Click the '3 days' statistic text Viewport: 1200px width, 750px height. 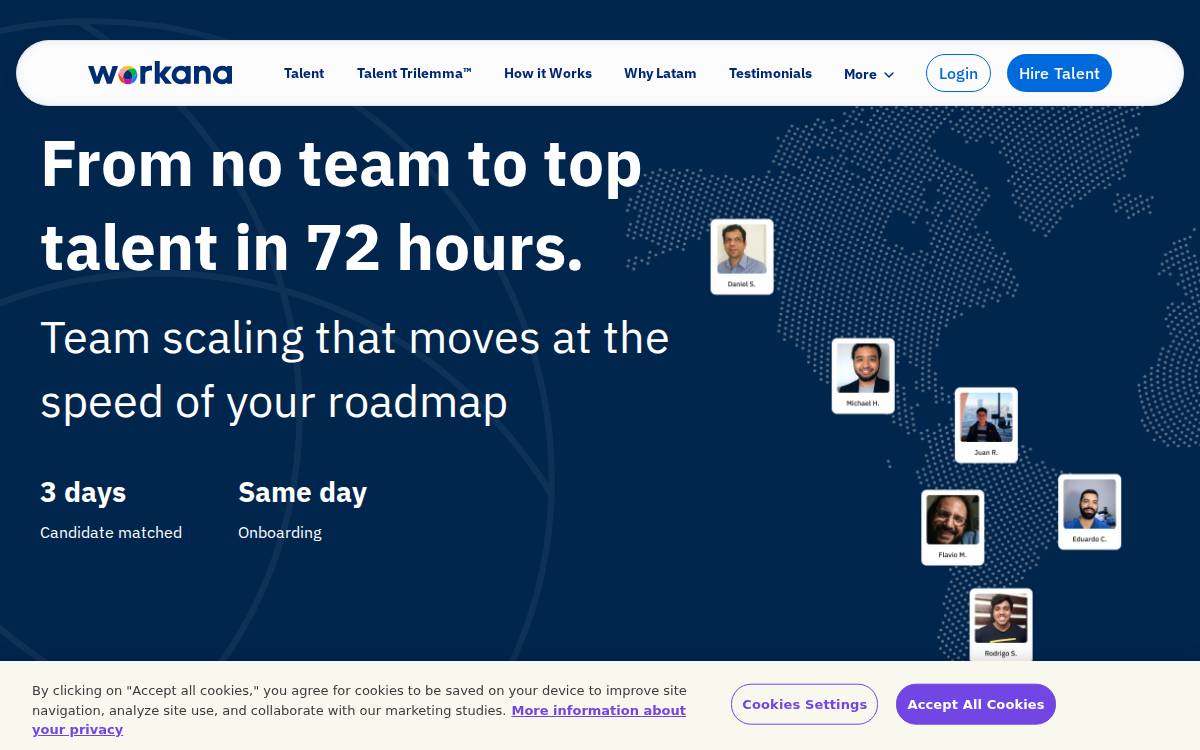[x=83, y=492]
